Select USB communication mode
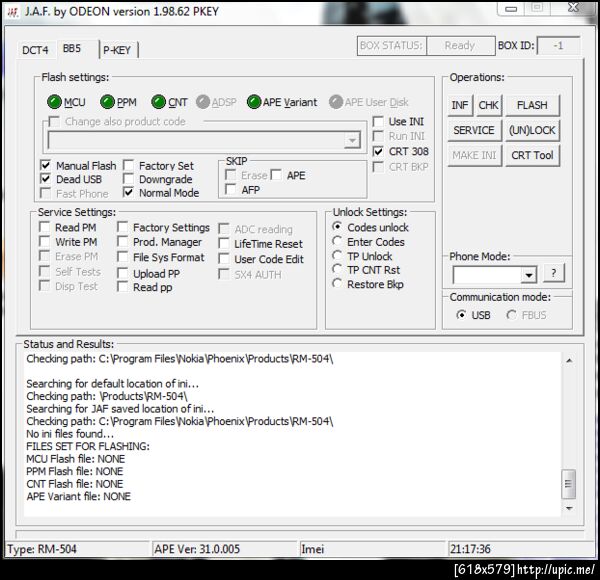Viewport: 600px width, 580px height. [461, 314]
